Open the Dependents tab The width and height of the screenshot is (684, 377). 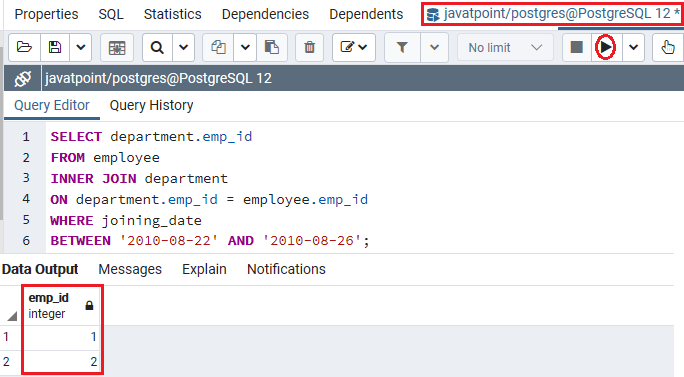click(366, 14)
